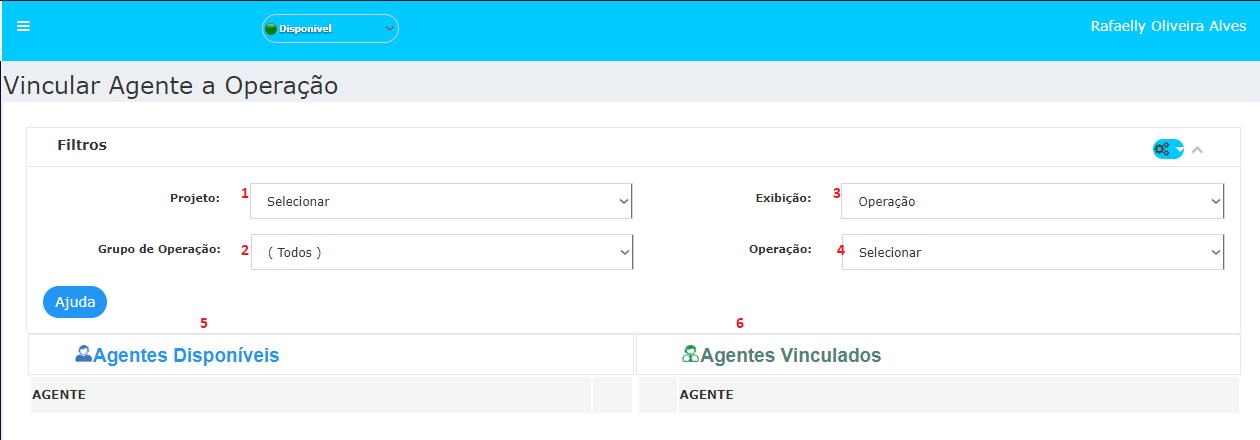Click AGENTE column header under Agentes Vinculados

pos(706,395)
